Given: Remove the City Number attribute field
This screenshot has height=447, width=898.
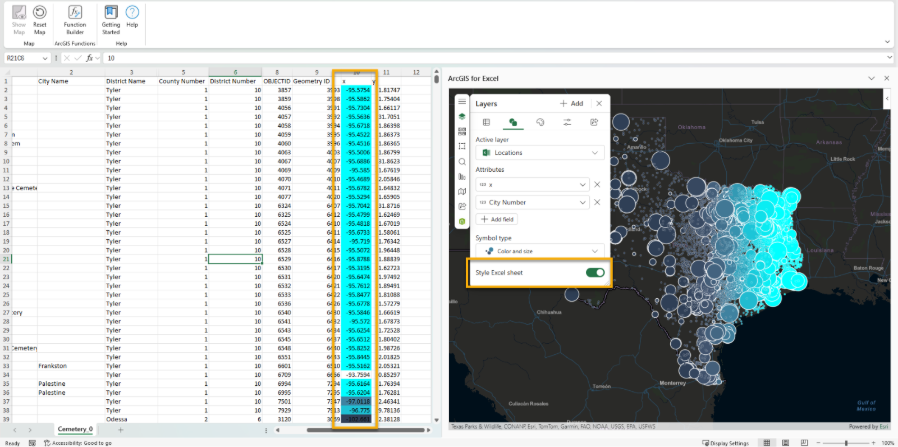Looking at the screenshot, I should (597, 202).
